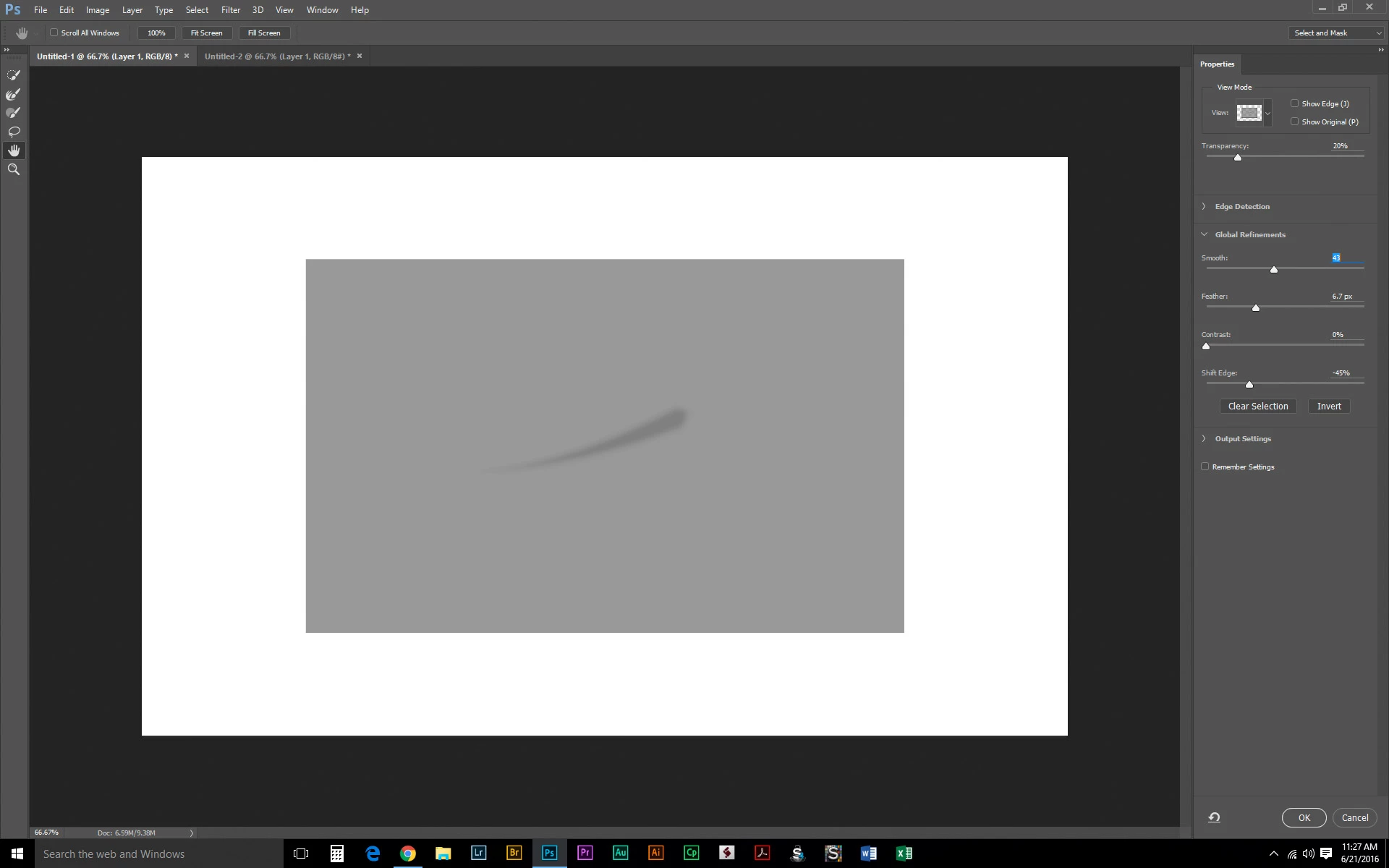Open Illustrator from the taskbar
1389x868 pixels.
pos(655,853)
